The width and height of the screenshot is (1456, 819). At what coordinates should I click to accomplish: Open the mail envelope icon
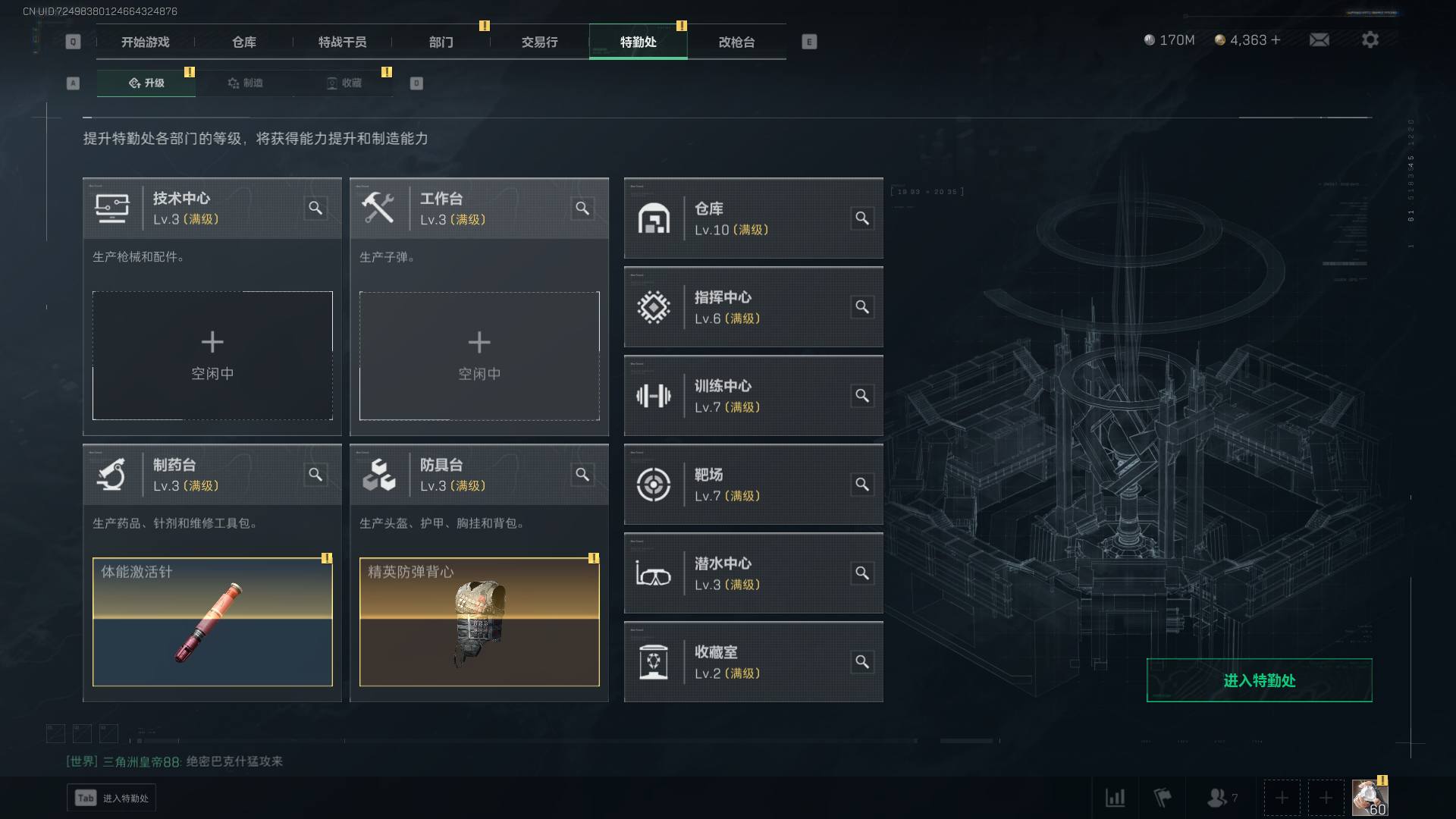pyautogui.click(x=1319, y=39)
